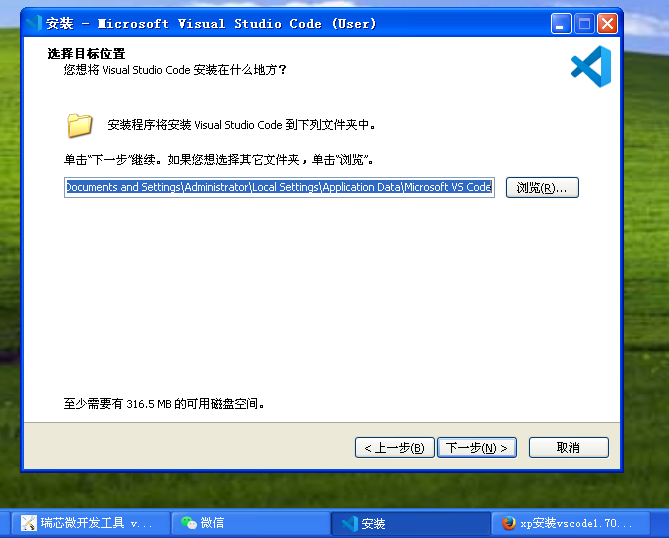This screenshot has width=669, height=538.
Task: Go back with the 上一步 button
Action: click(394, 448)
